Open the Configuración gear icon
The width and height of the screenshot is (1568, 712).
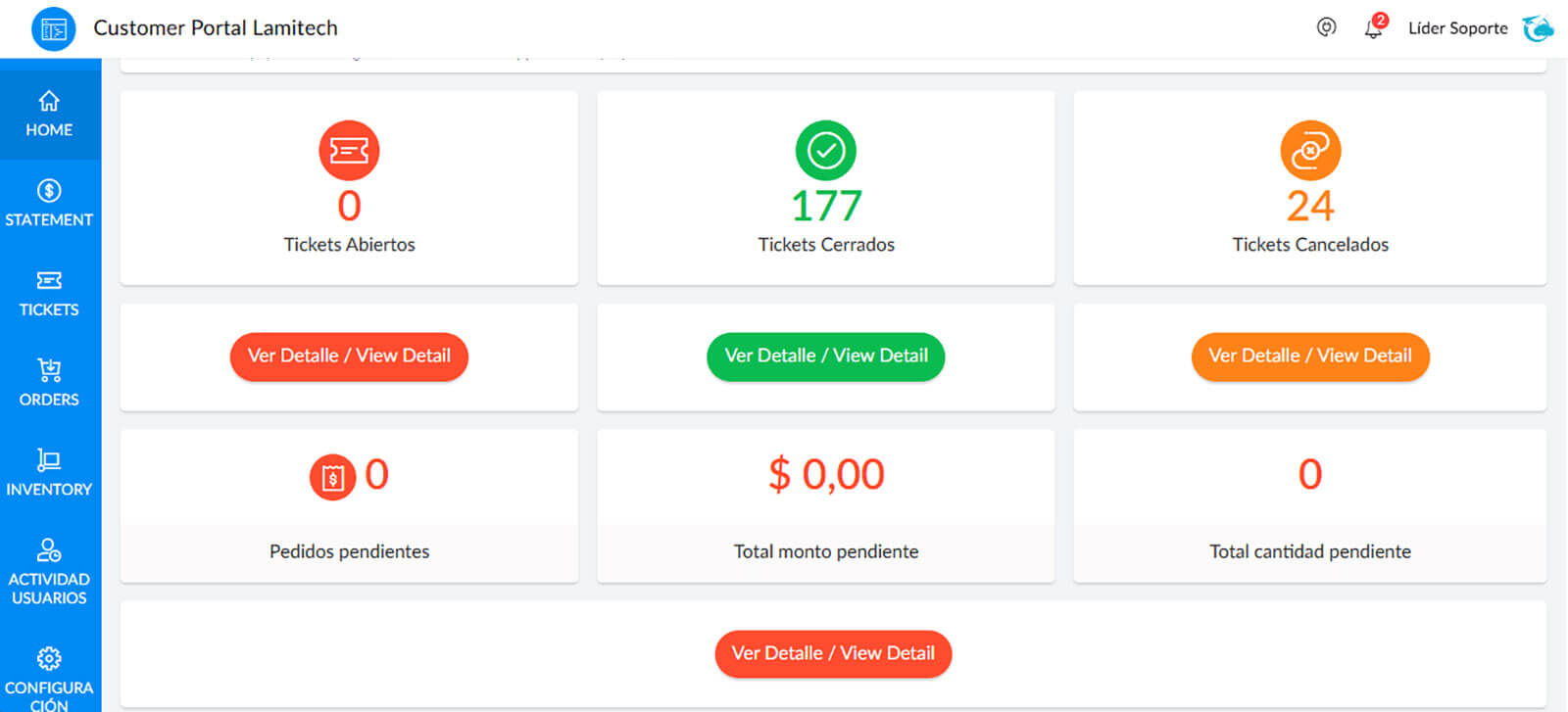pyautogui.click(x=50, y=658)
